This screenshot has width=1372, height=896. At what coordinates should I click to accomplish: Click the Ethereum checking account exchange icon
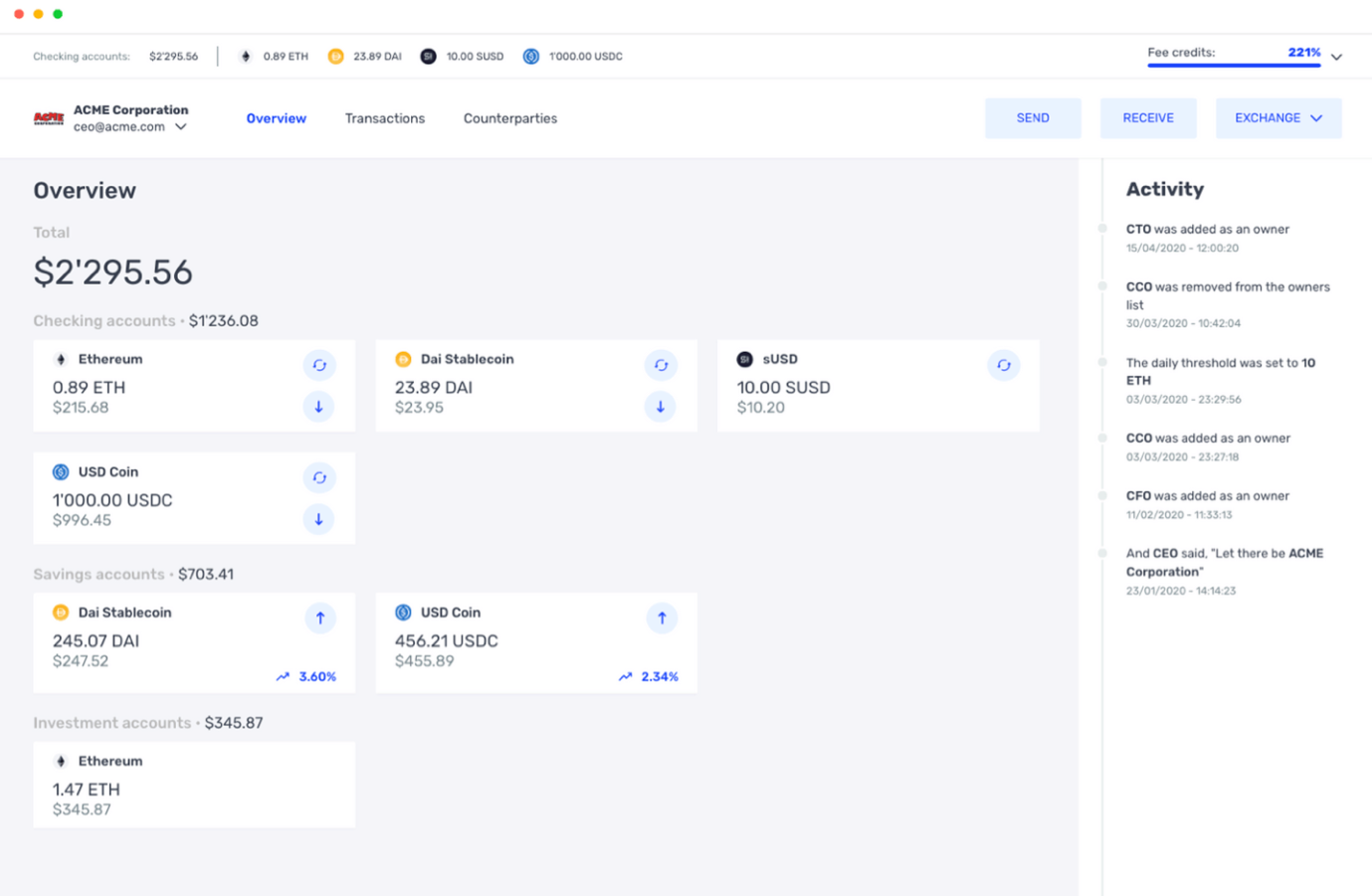tap(318, 365)
